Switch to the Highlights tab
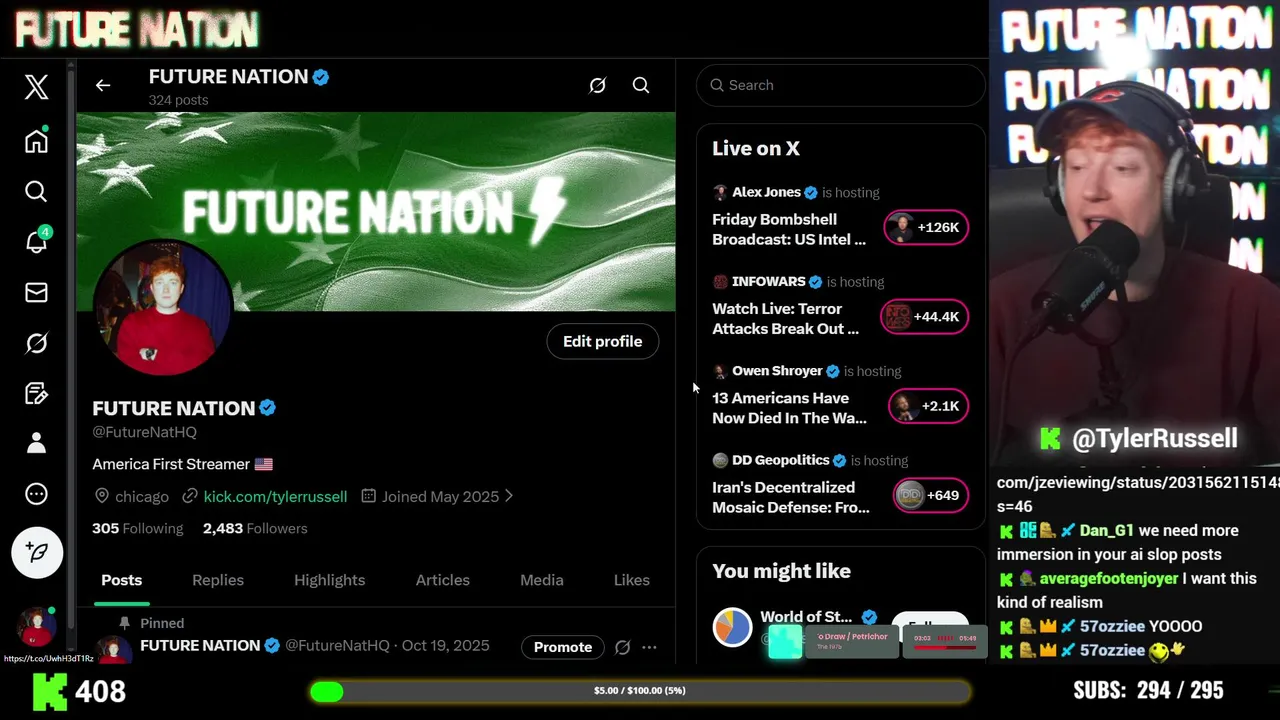The width and height of the screenshot is (1280, 720). [x=329, y=580]
